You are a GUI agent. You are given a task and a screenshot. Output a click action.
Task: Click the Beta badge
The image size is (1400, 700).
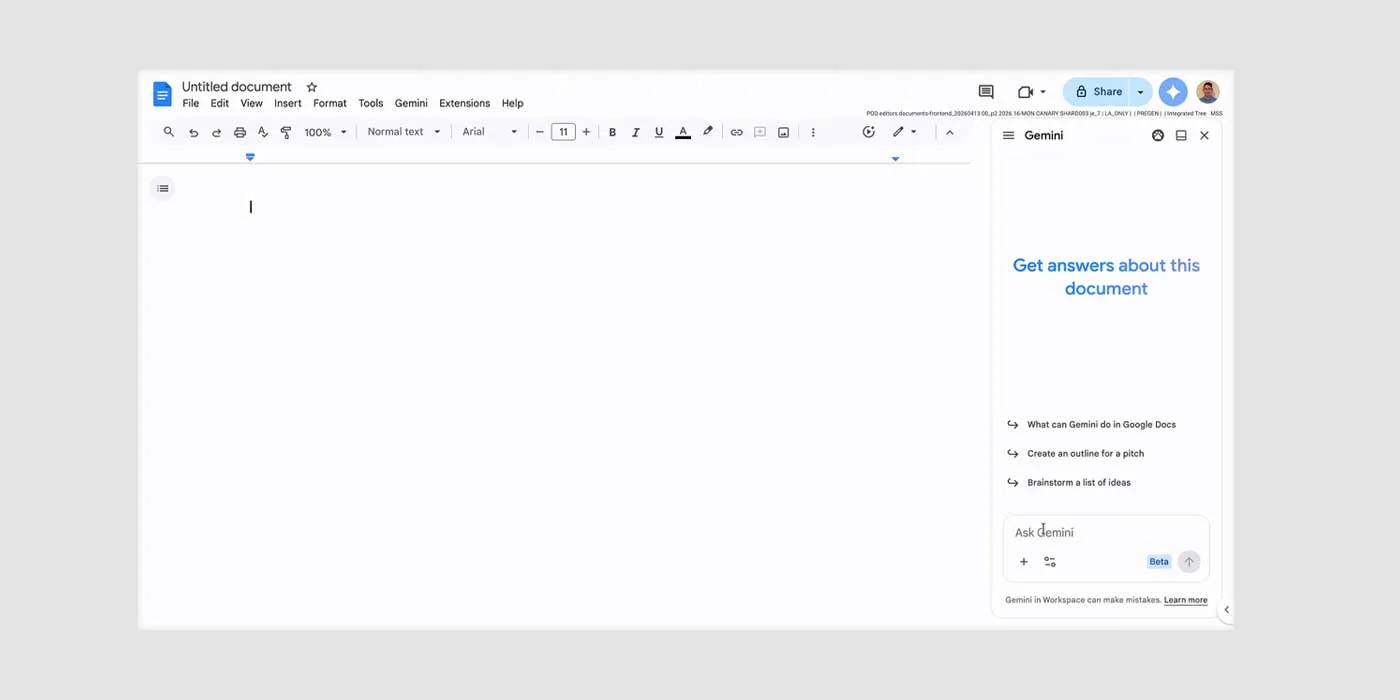tap(1159, 562)
